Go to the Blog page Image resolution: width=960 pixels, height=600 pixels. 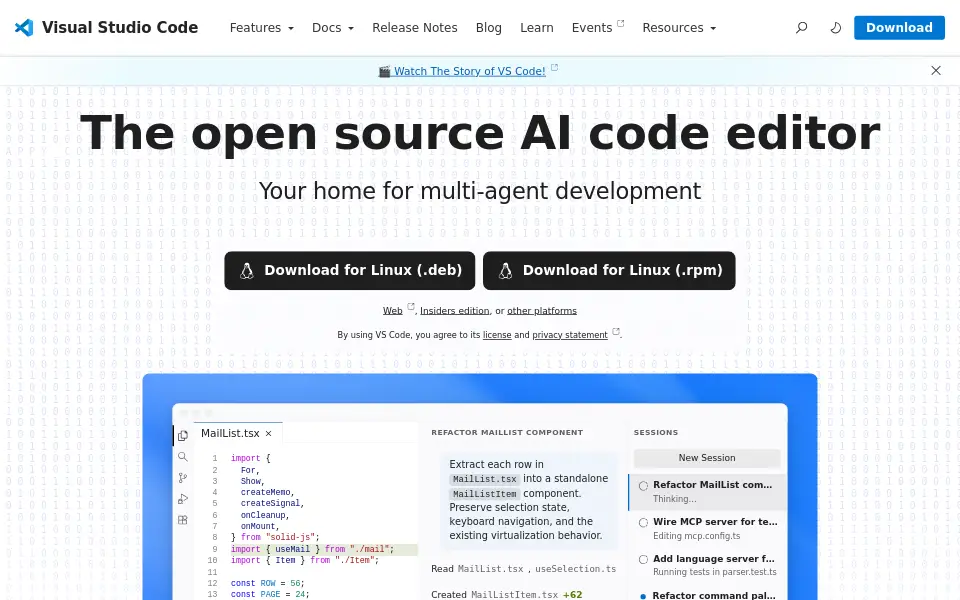(489, 28)
